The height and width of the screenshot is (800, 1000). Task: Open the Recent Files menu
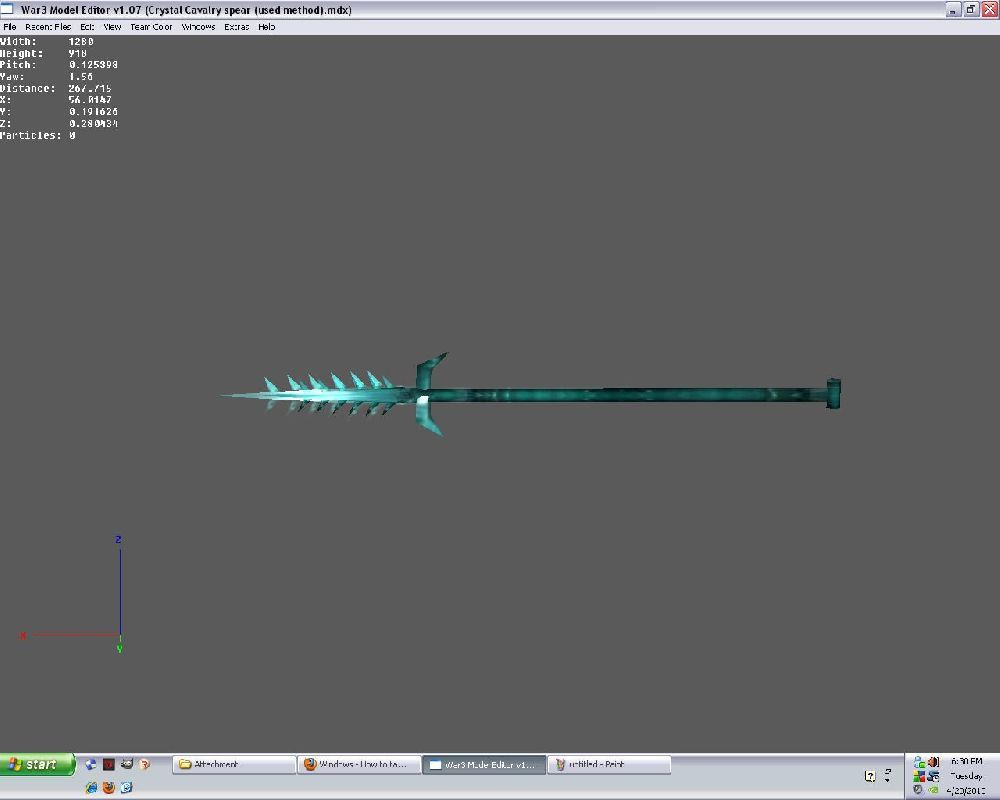(48, 27)
